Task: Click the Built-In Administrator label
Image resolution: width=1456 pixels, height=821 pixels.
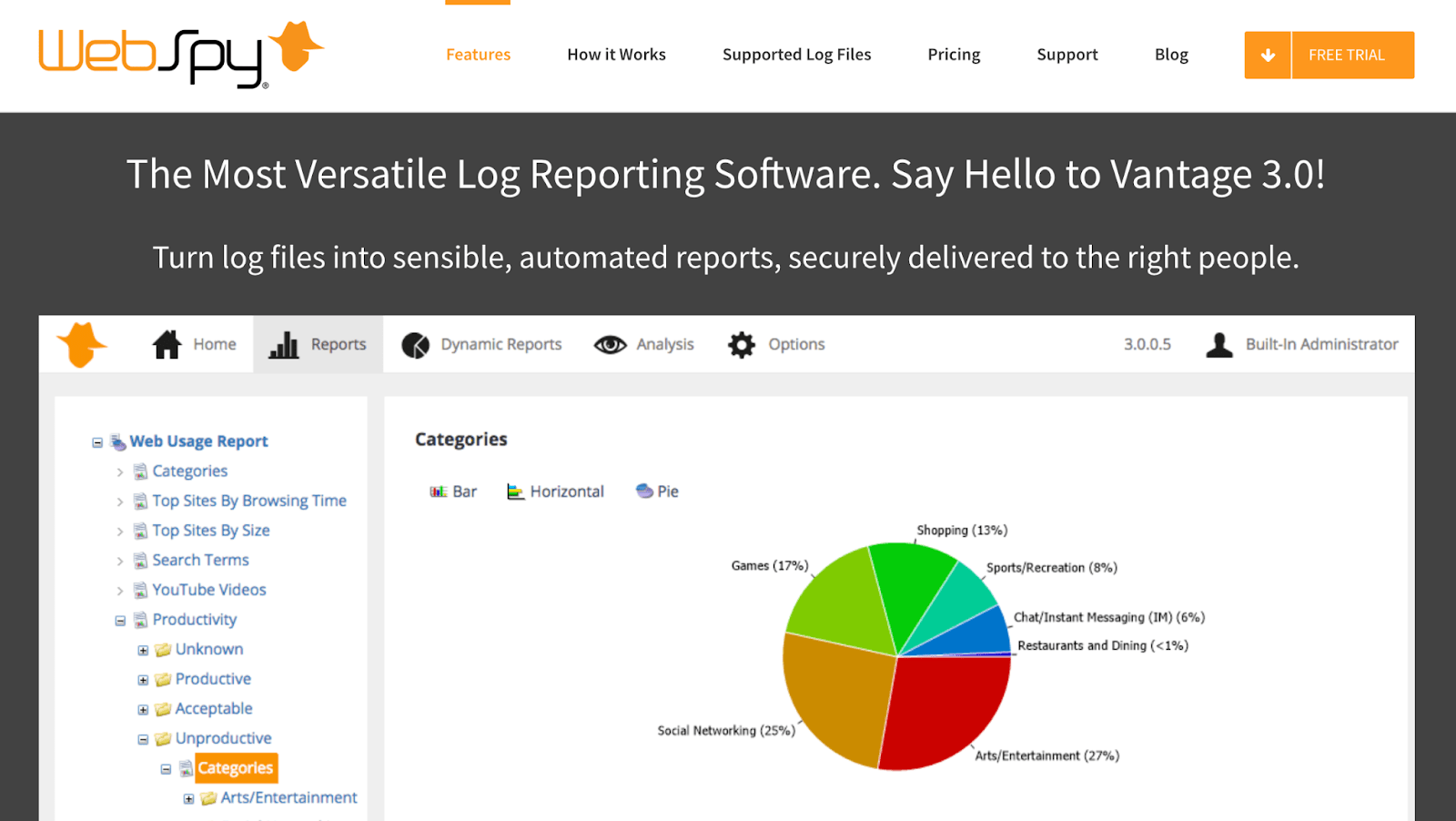Action: click(1321, 344)
